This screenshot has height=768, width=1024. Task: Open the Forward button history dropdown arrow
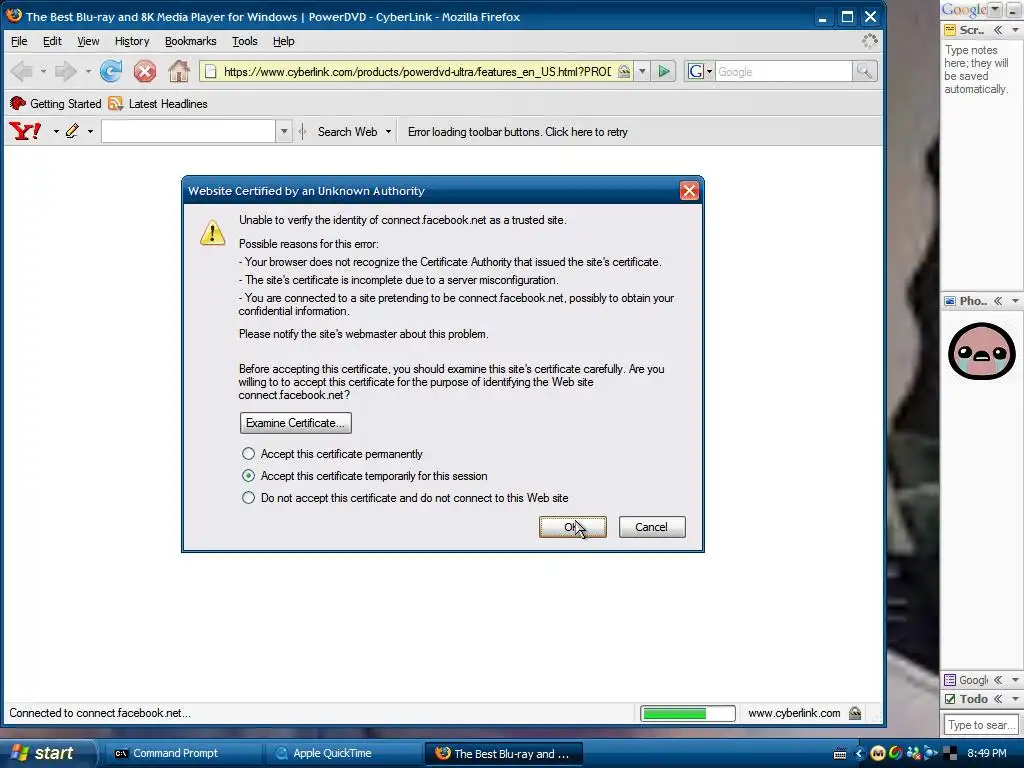pos(88,71)
